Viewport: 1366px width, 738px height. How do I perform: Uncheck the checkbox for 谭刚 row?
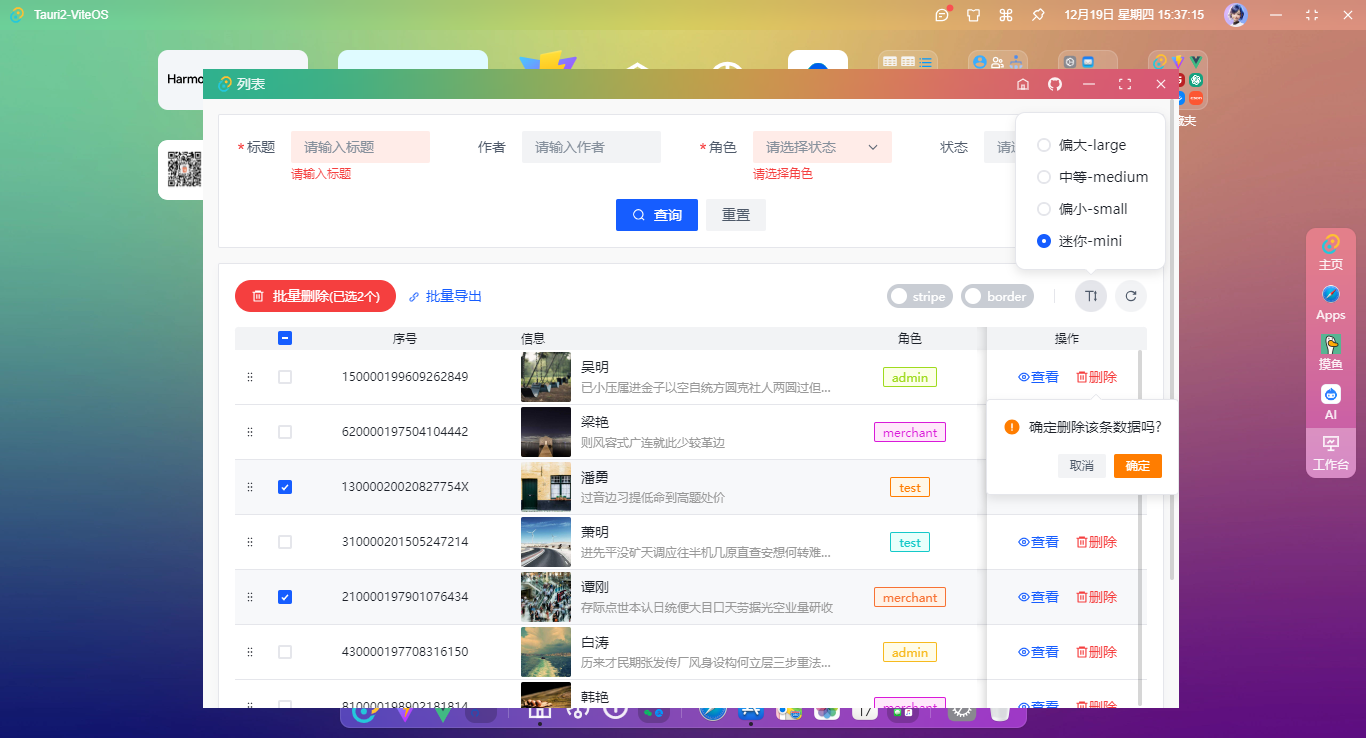[x=285, y=597]
